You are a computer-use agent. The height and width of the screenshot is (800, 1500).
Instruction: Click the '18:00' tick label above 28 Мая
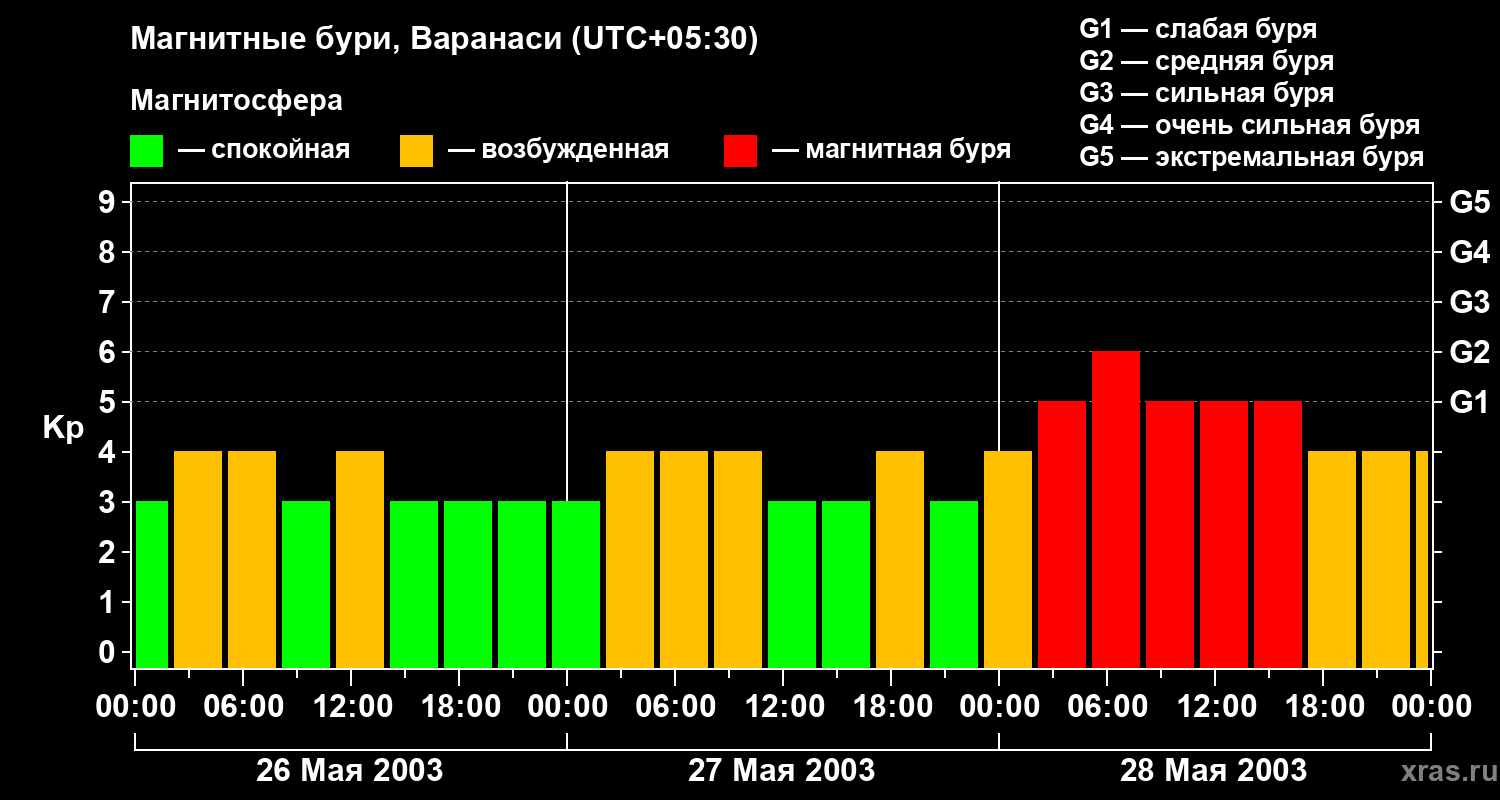(x=1323, y=706)
